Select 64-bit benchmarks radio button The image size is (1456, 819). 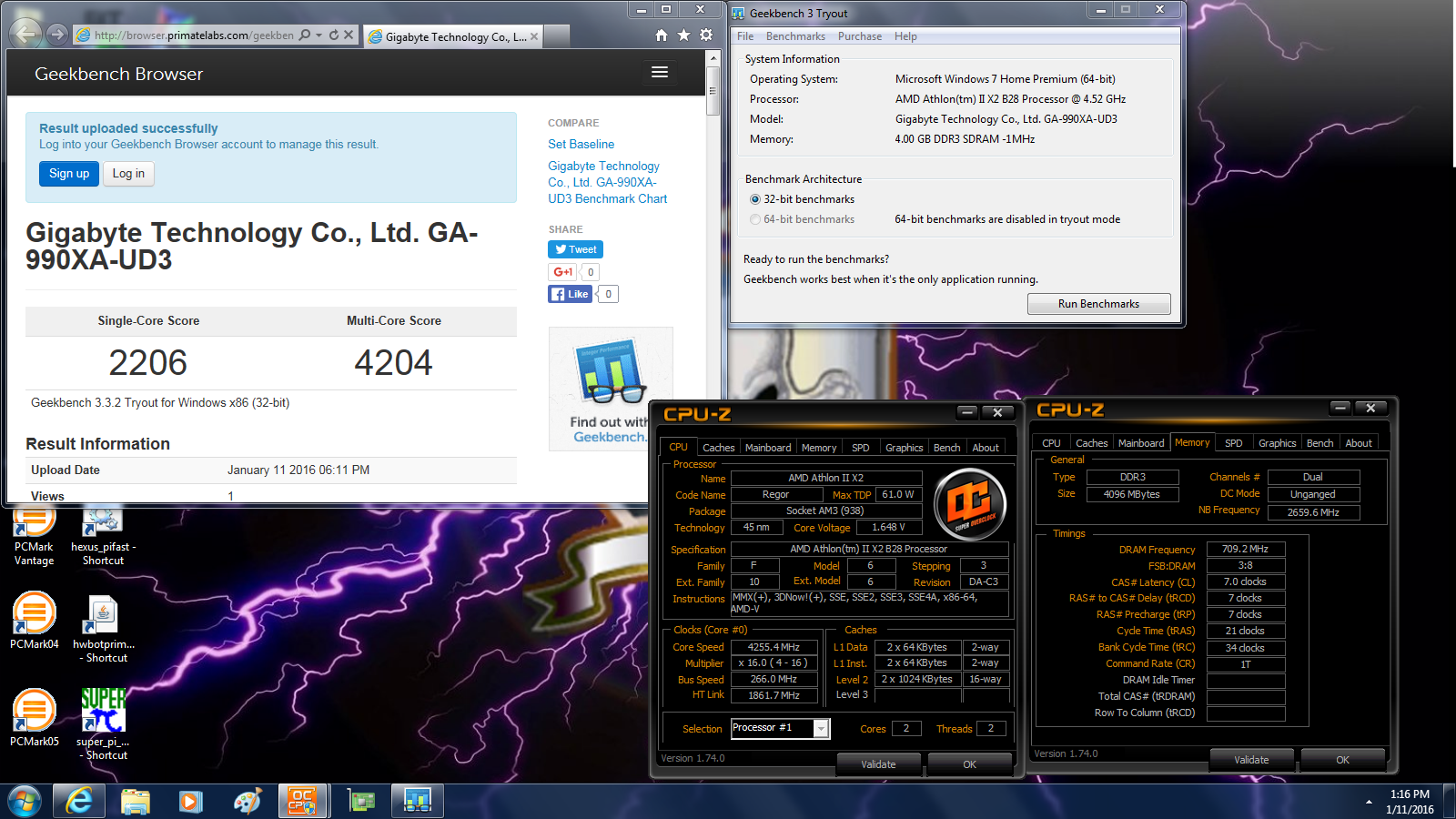click(755, 219)
